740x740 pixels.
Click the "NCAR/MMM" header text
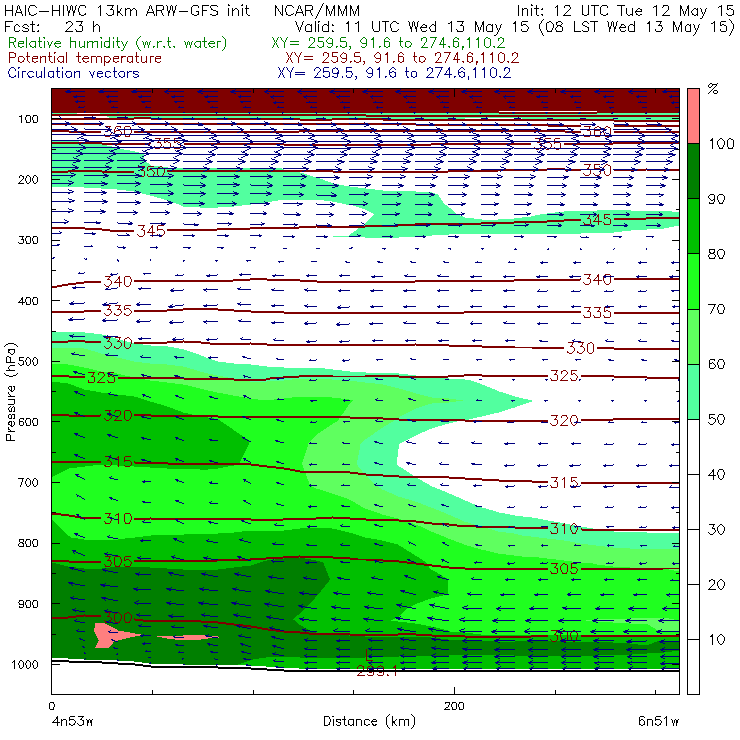coord(317,10)
